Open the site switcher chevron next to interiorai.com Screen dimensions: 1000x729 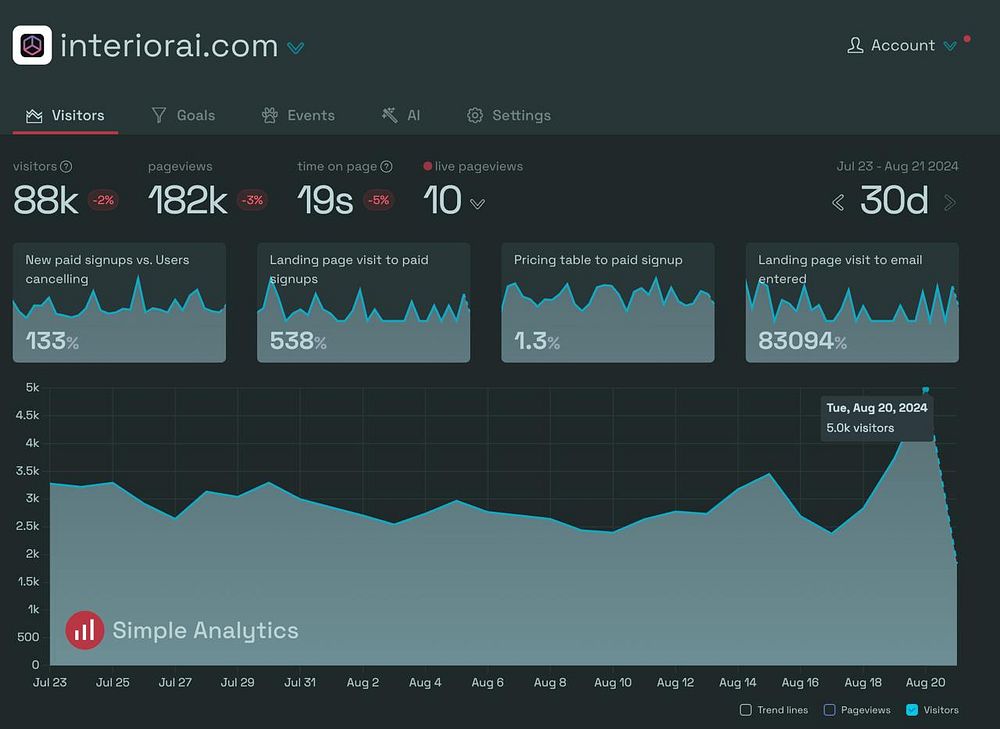click(295, 48)
